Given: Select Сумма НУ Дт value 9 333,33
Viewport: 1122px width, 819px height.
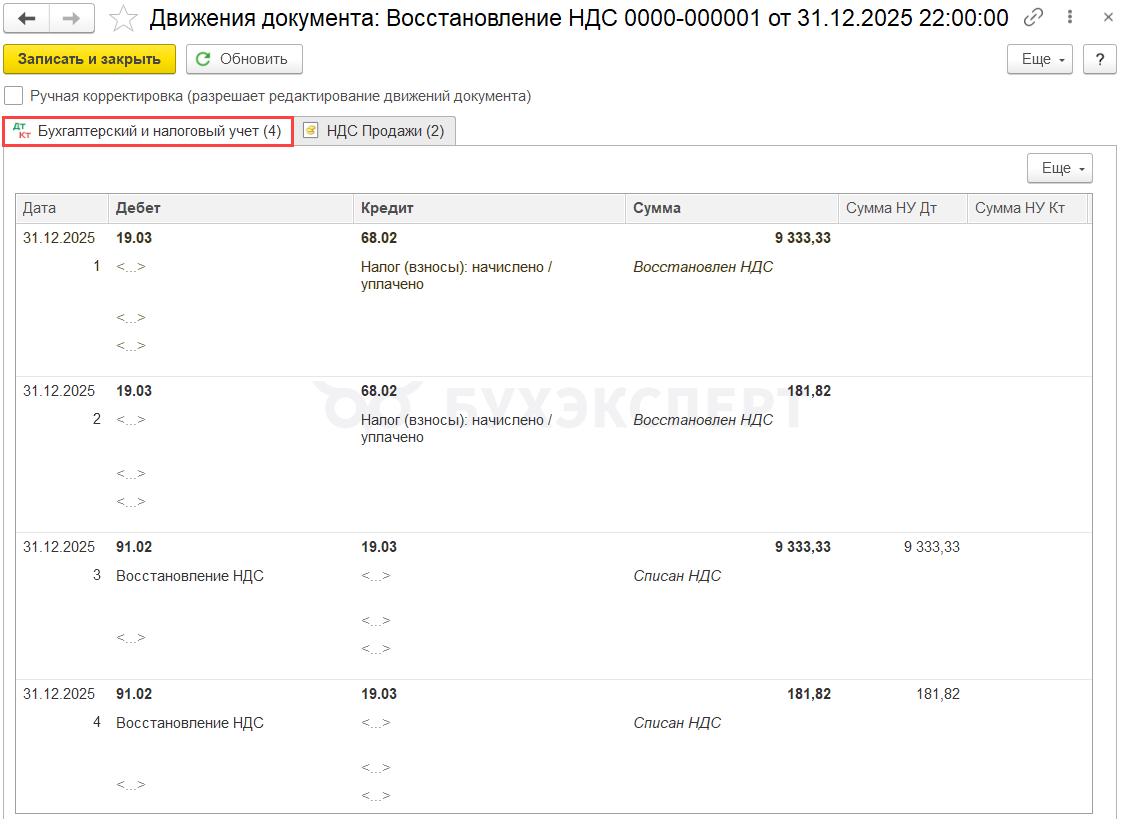Looking at the screenshot, I should pos(932,547).
